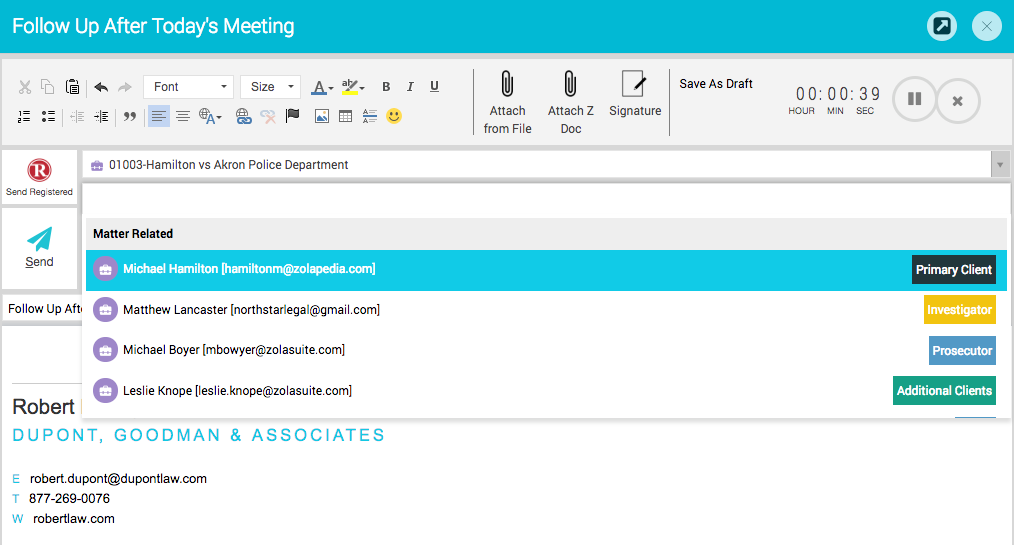Click the 01003-Hamilton vs Akron matter field
Viewport: 1014px width, 545px height.
[x=537, y=165]
